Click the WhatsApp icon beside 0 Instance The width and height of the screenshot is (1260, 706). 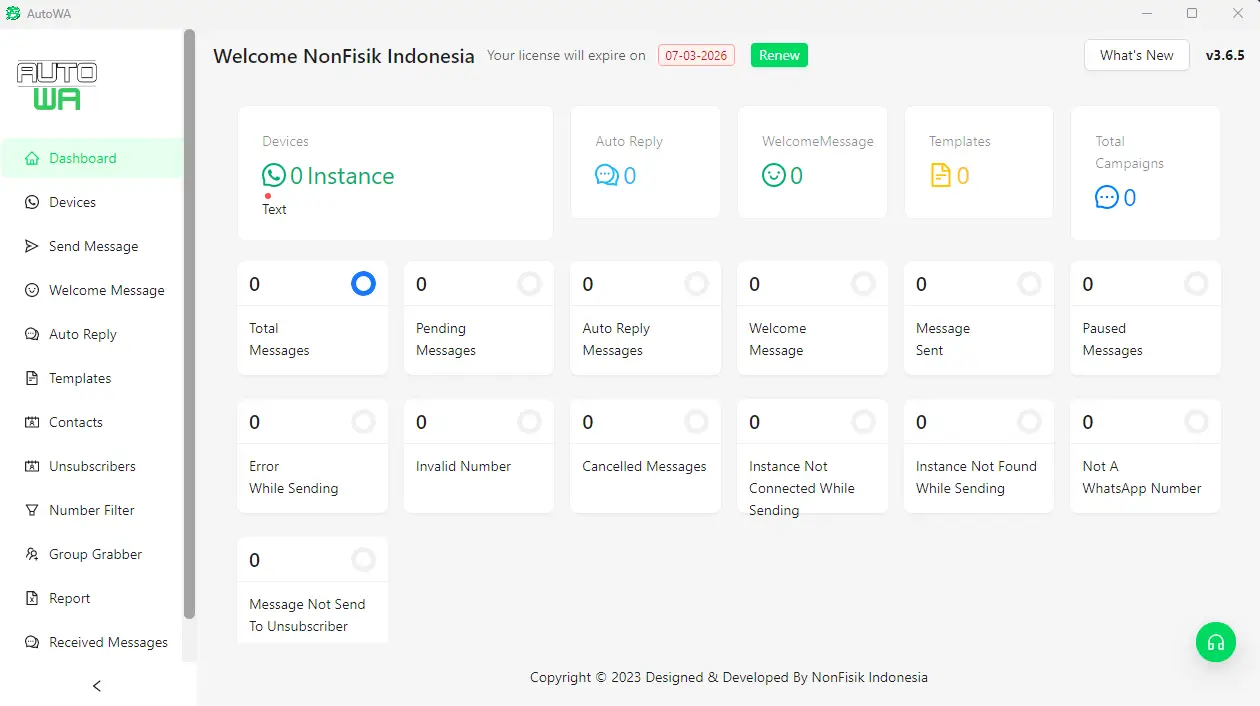273,176
